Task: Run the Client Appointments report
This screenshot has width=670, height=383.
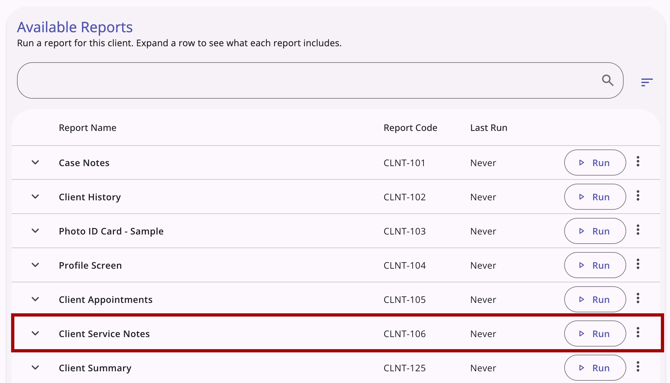Action: coord(595,299)
